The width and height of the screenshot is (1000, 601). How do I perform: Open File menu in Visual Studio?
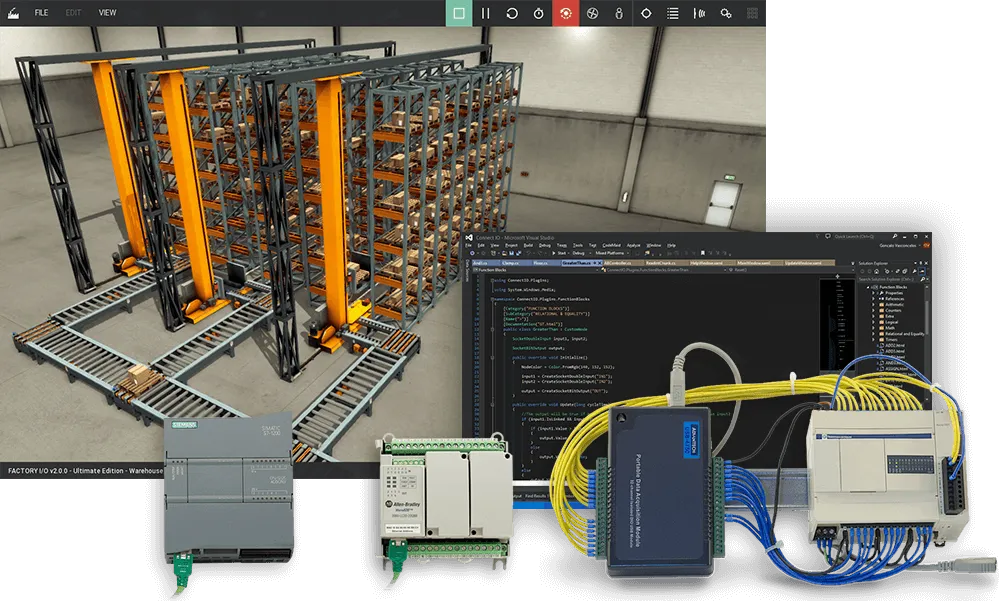pos(468,246)
